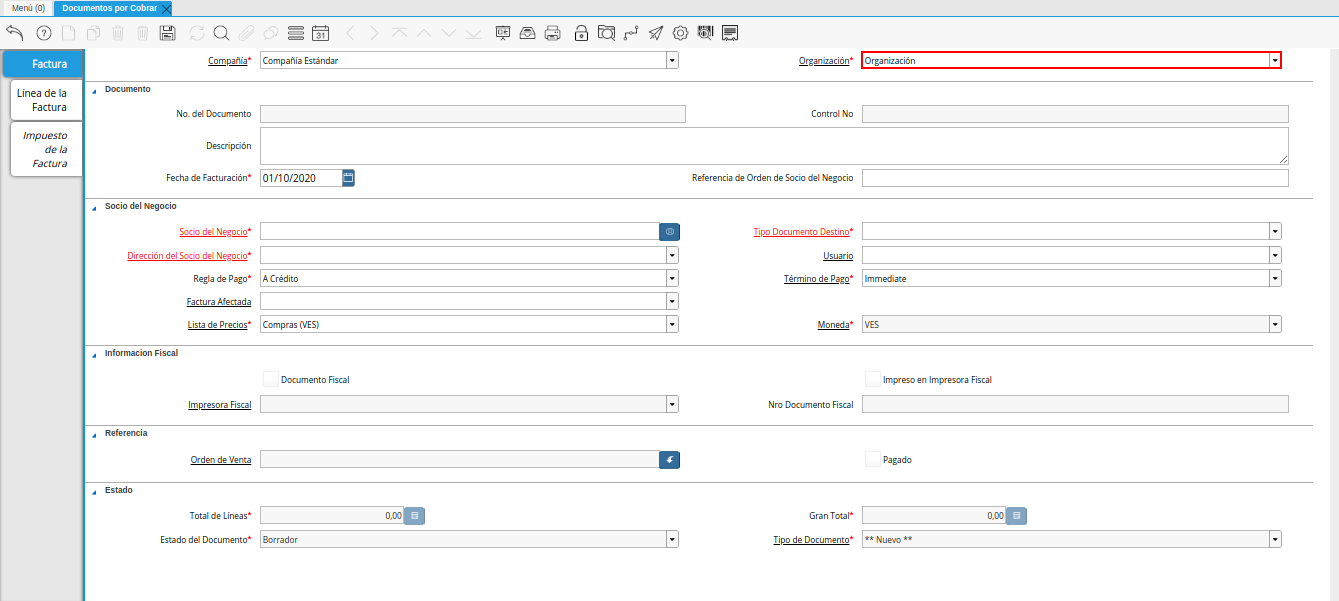Open calculator for Total de Líneas
Image resolution: width=1339 pixels, height=601 pixels.
pyautogui.click(x=415, y=516)
